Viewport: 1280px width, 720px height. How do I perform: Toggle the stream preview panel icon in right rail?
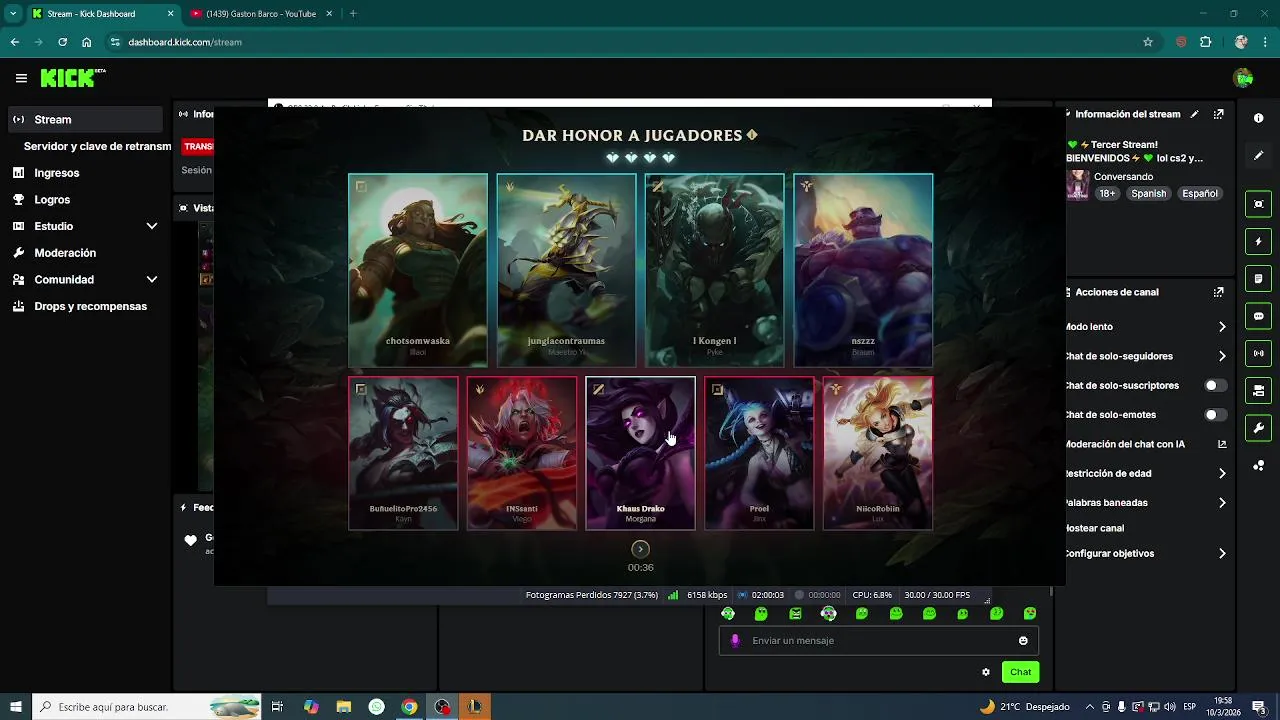point(1258,204)
